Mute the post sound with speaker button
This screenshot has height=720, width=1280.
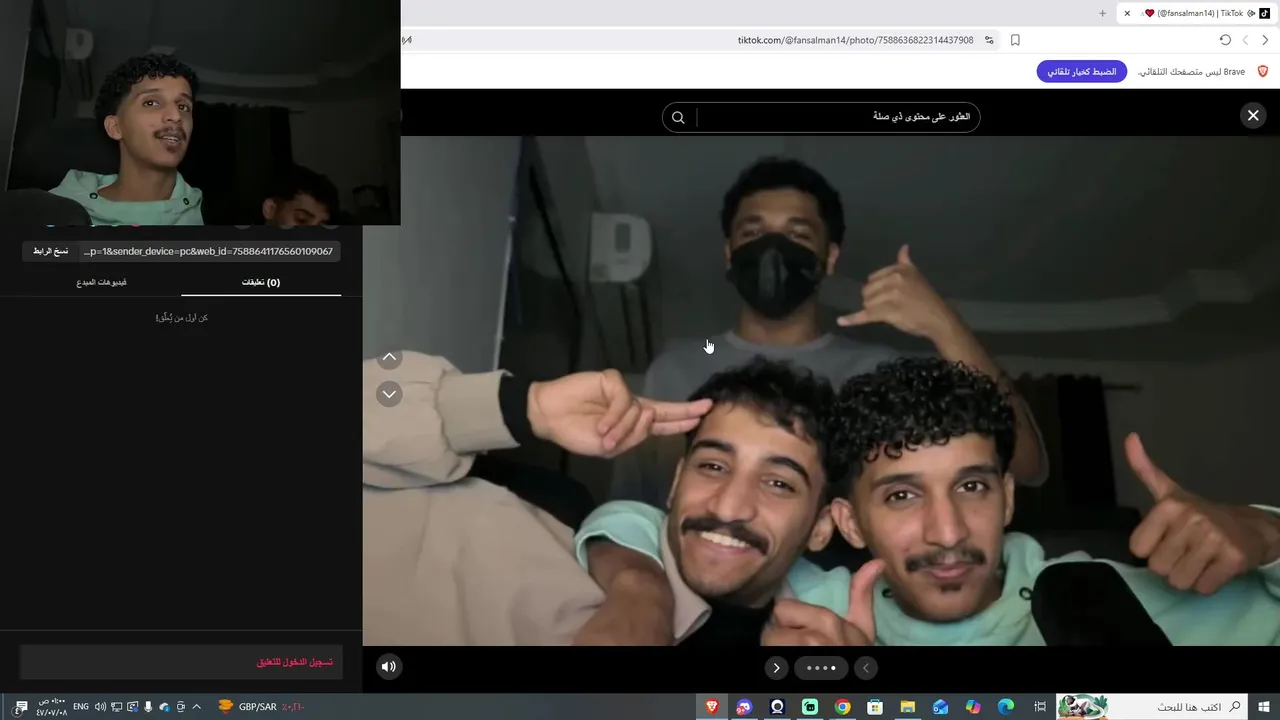[389, 666]
